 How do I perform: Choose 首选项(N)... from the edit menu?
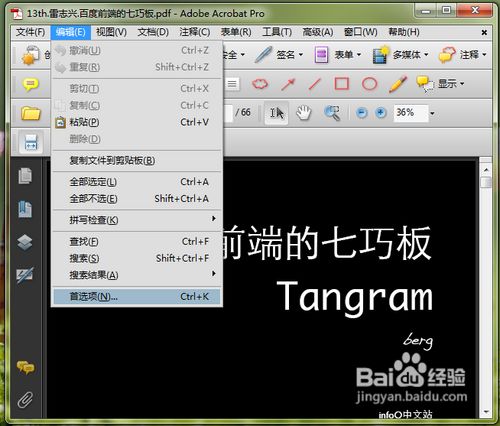(137, 296)
